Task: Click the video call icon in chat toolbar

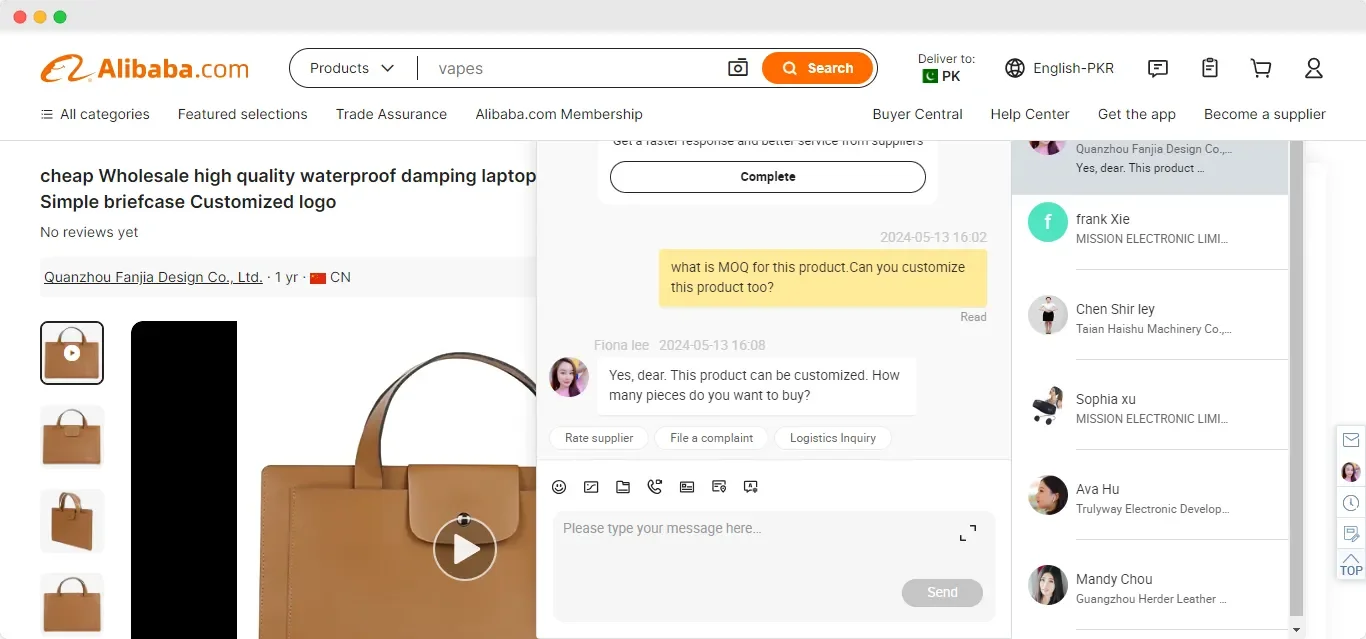Action: click(x=655, y=487)
